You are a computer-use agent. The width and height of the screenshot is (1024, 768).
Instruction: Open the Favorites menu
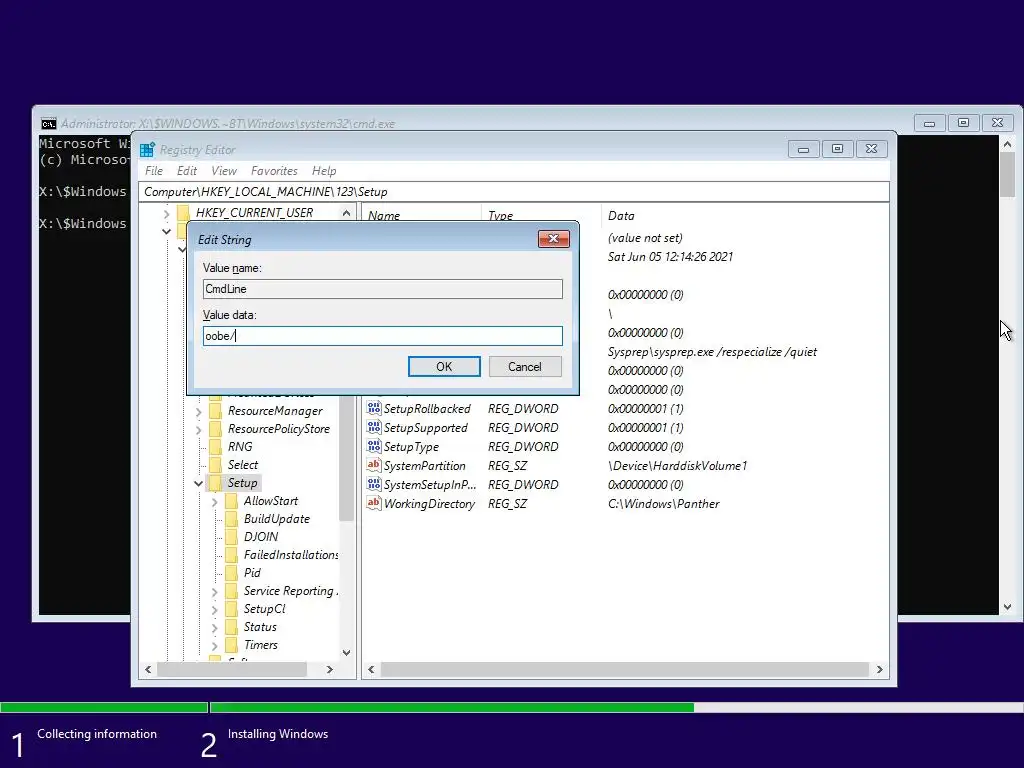pyautogui.click(x=274, y=170)
